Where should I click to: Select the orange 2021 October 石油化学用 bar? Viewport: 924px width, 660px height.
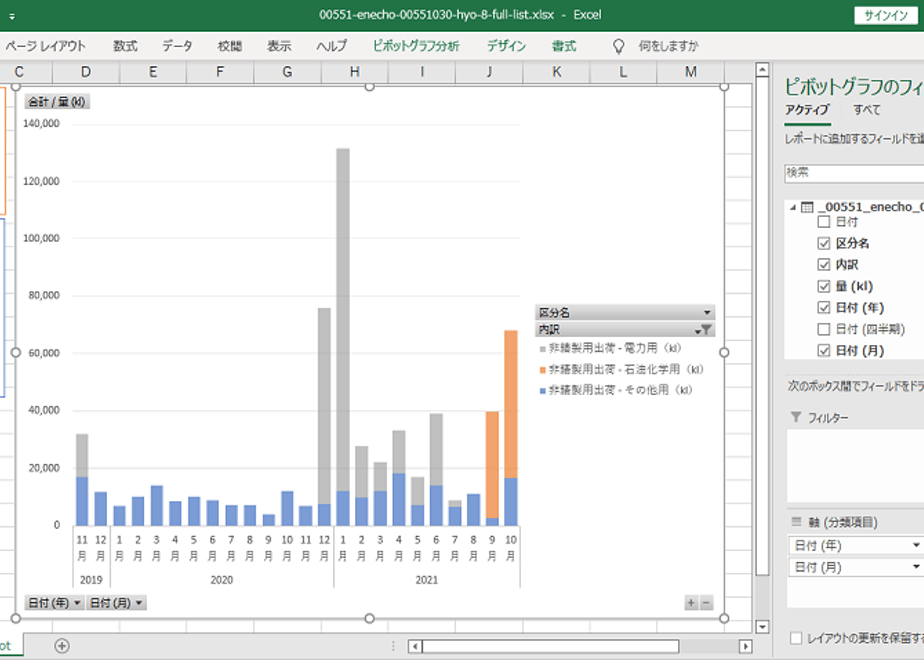pos(511,404)
